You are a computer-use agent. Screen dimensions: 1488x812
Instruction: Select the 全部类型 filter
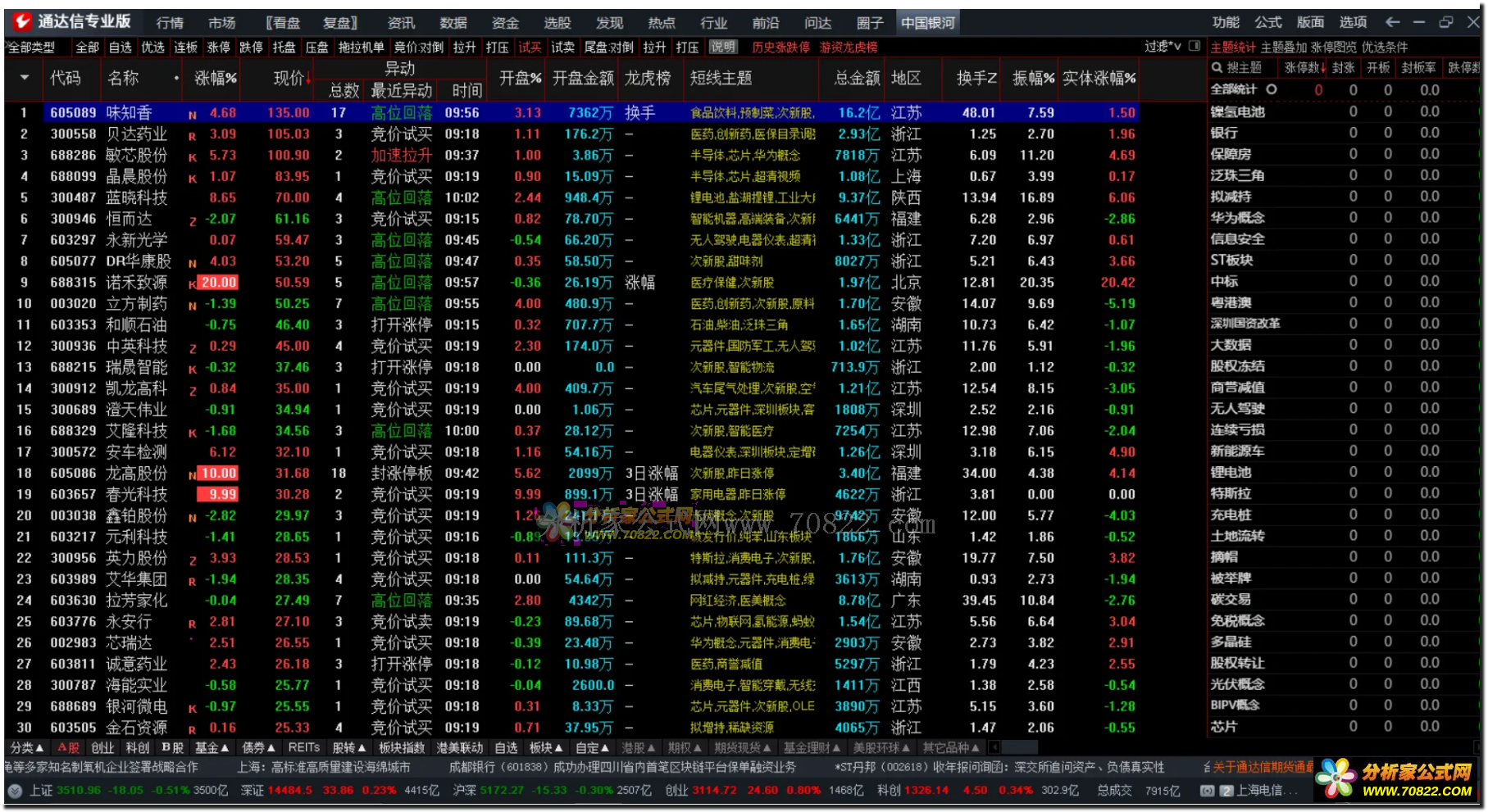(32, 48)
